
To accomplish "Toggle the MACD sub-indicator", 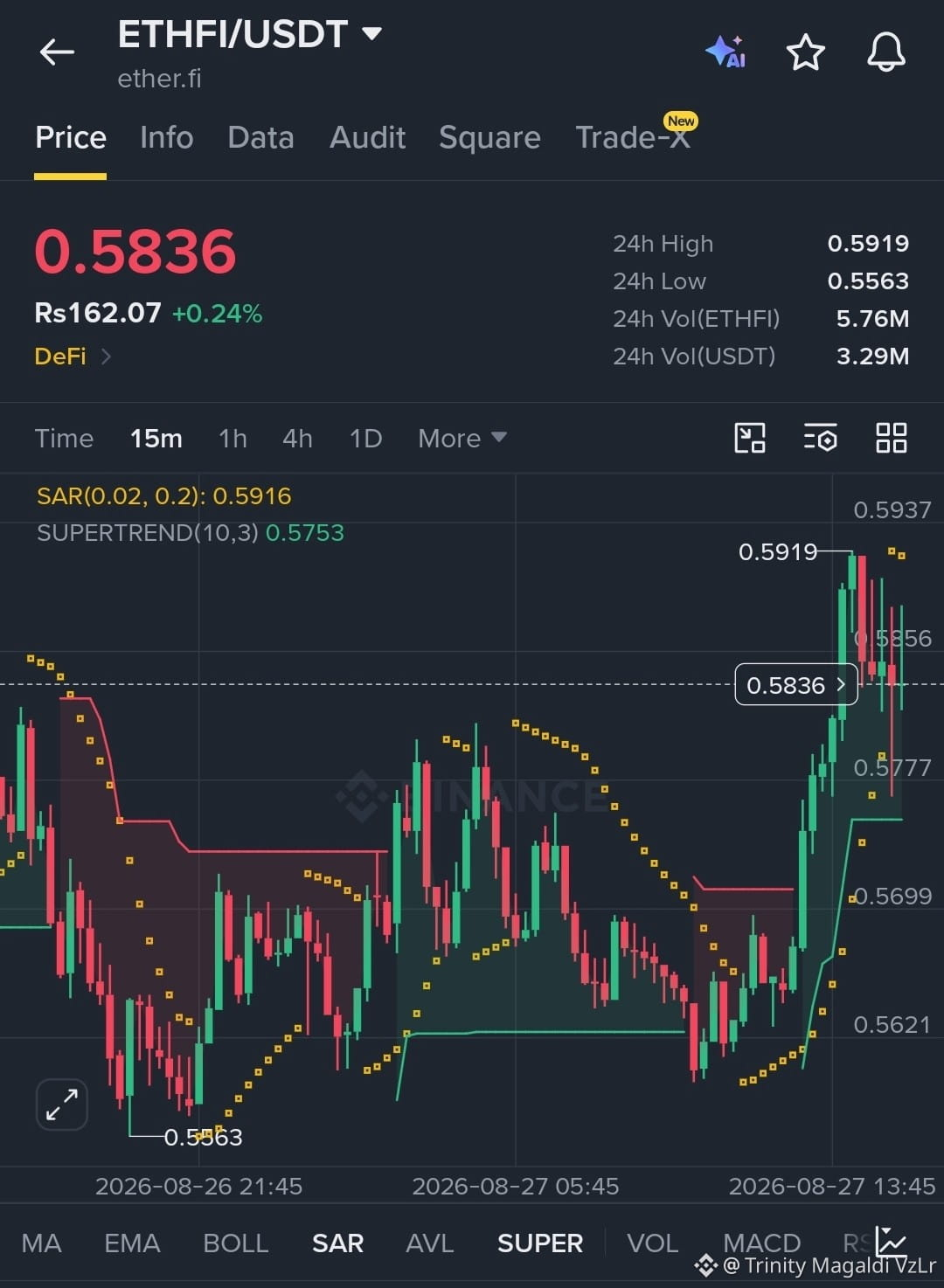I will pos(761,1243).
